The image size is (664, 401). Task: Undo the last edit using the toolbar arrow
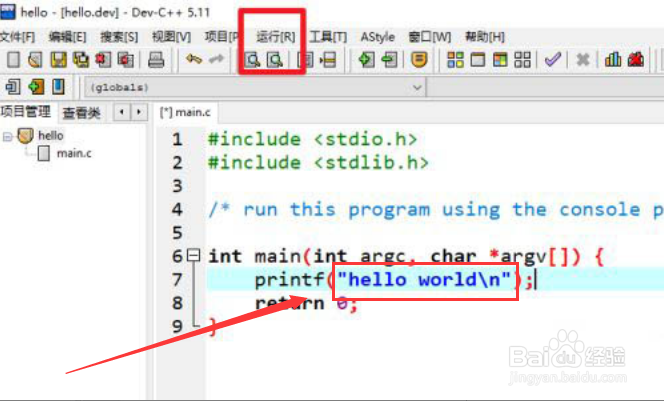[194, 59]
